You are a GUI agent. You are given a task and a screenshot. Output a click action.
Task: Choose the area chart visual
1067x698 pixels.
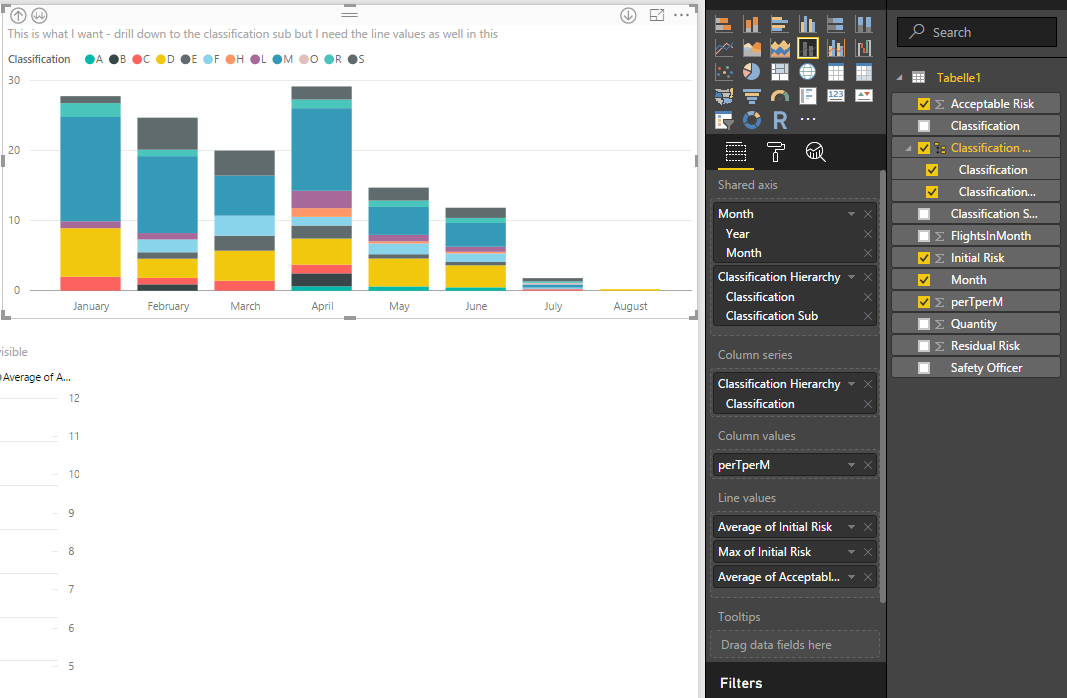click(x=751, y=48)
